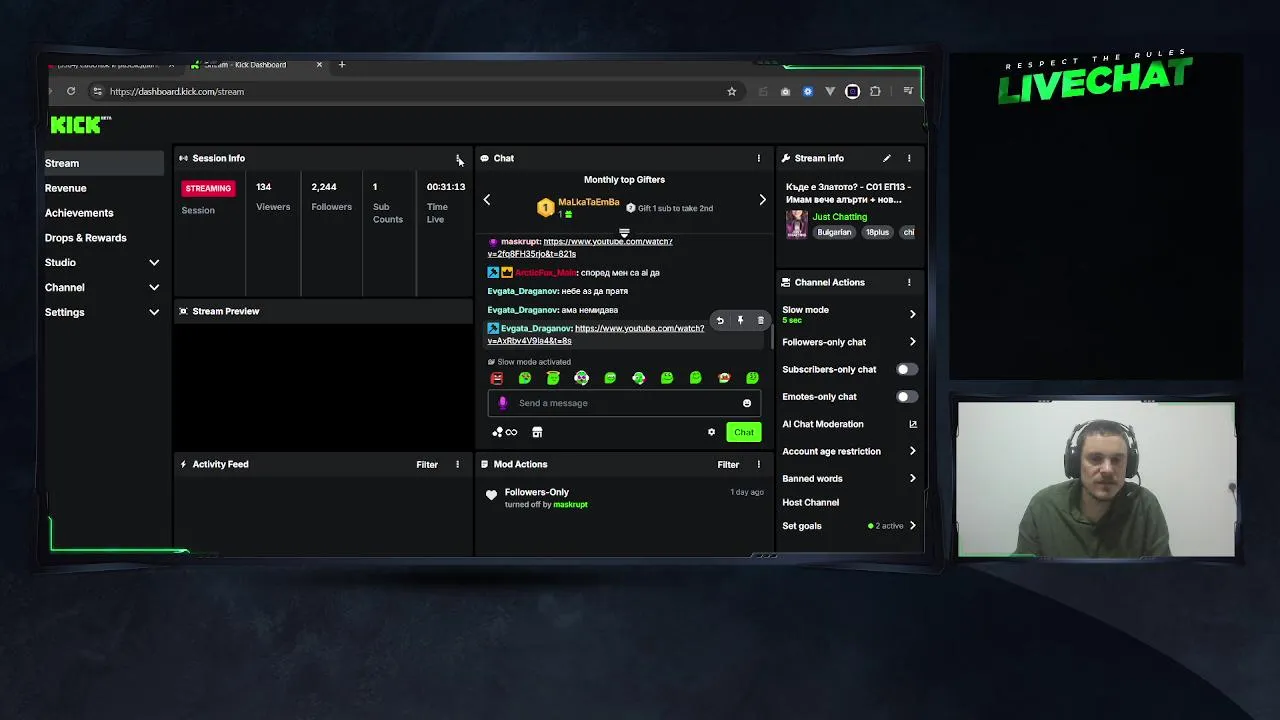
Task: Show previous top gifter with left arrow
Action: (487, 200)
